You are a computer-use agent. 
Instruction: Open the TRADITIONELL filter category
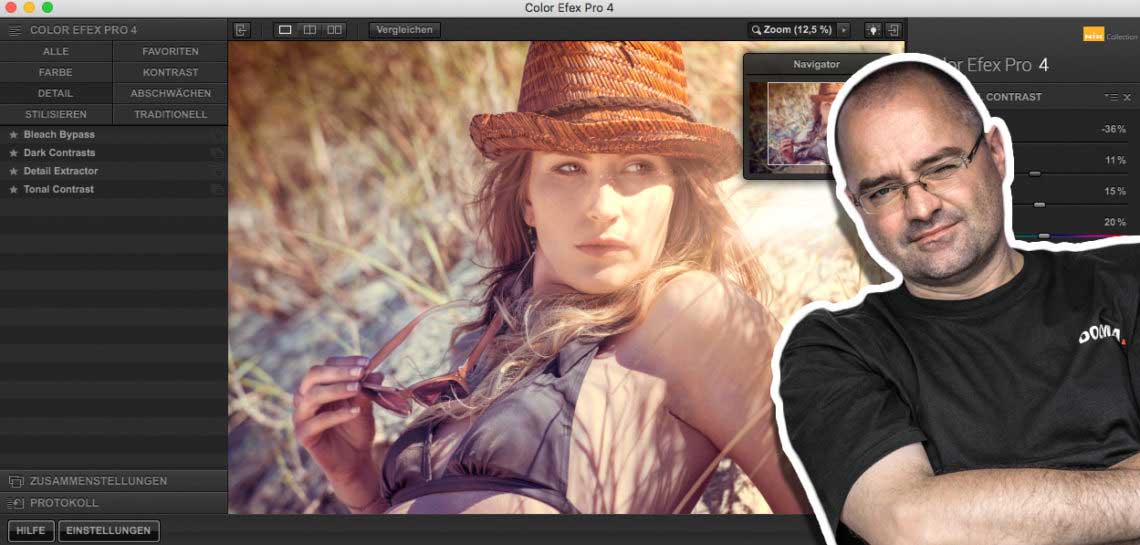pos(170,115)
